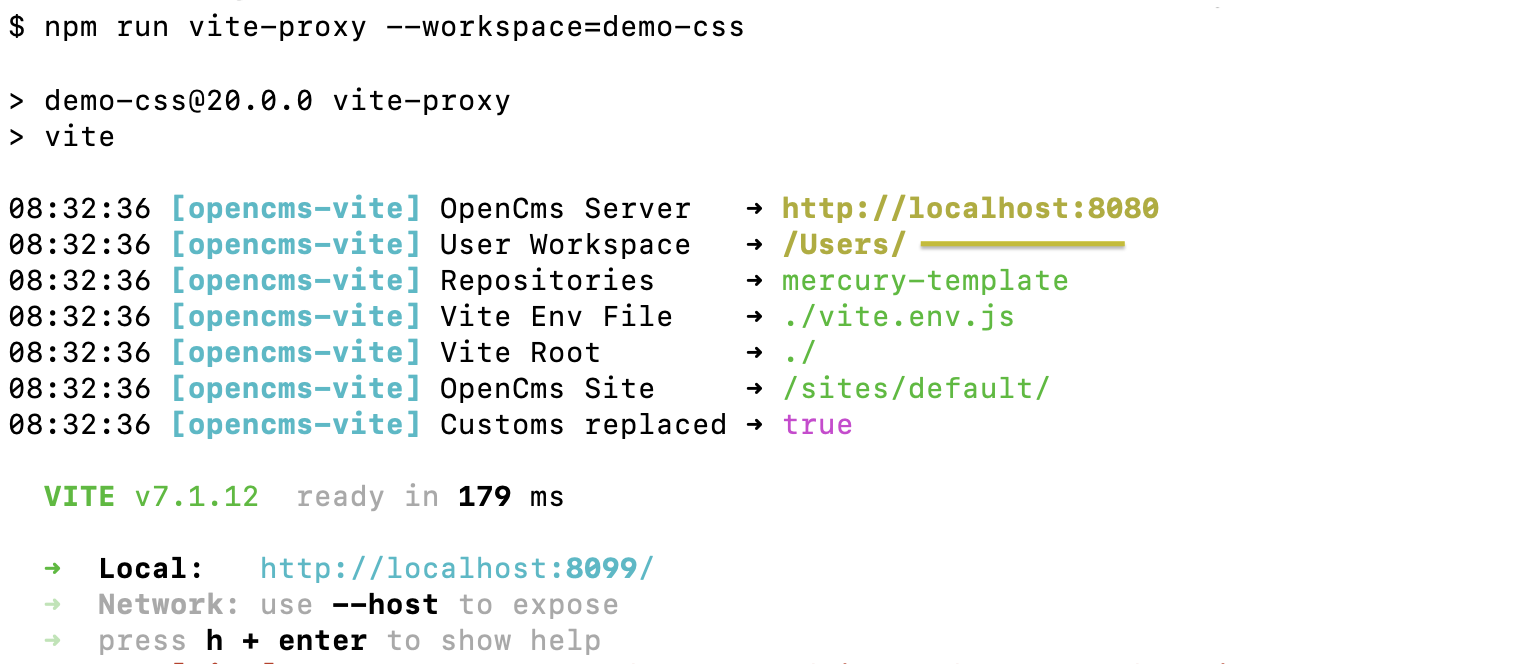Click the magenta true value for Customs replaced
Image resolution: width=1536 pixels, height=664 pixels.
coord(817,424)
